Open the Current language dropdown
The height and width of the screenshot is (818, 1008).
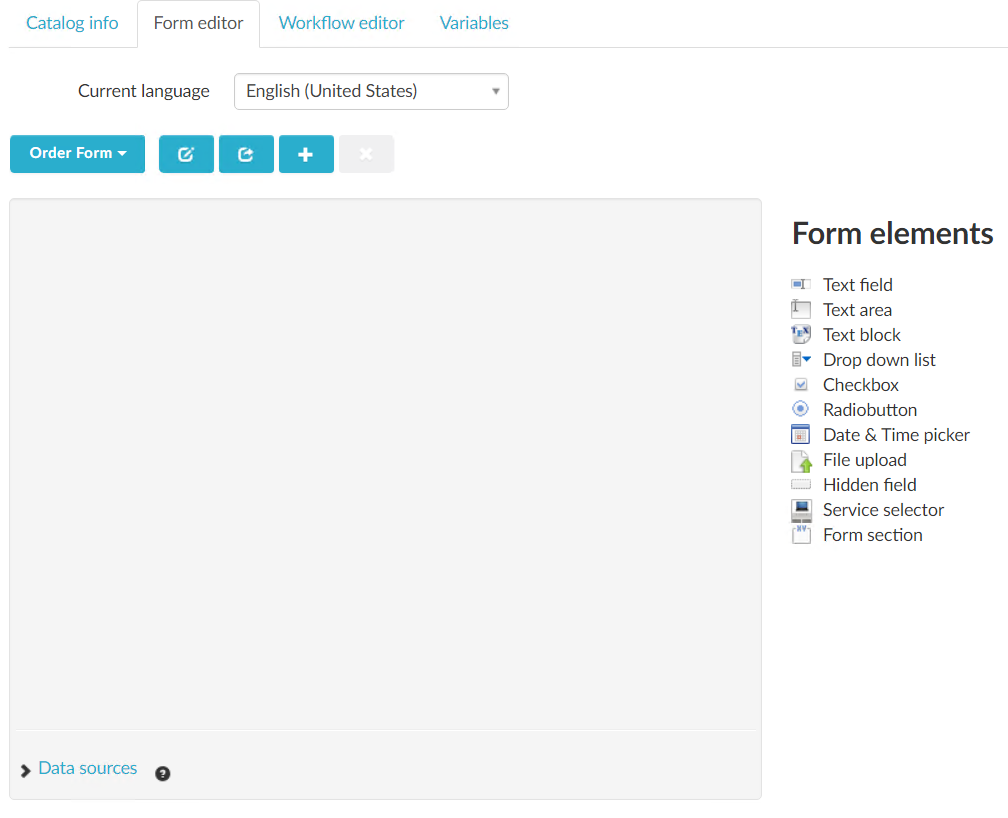(371, 91)
